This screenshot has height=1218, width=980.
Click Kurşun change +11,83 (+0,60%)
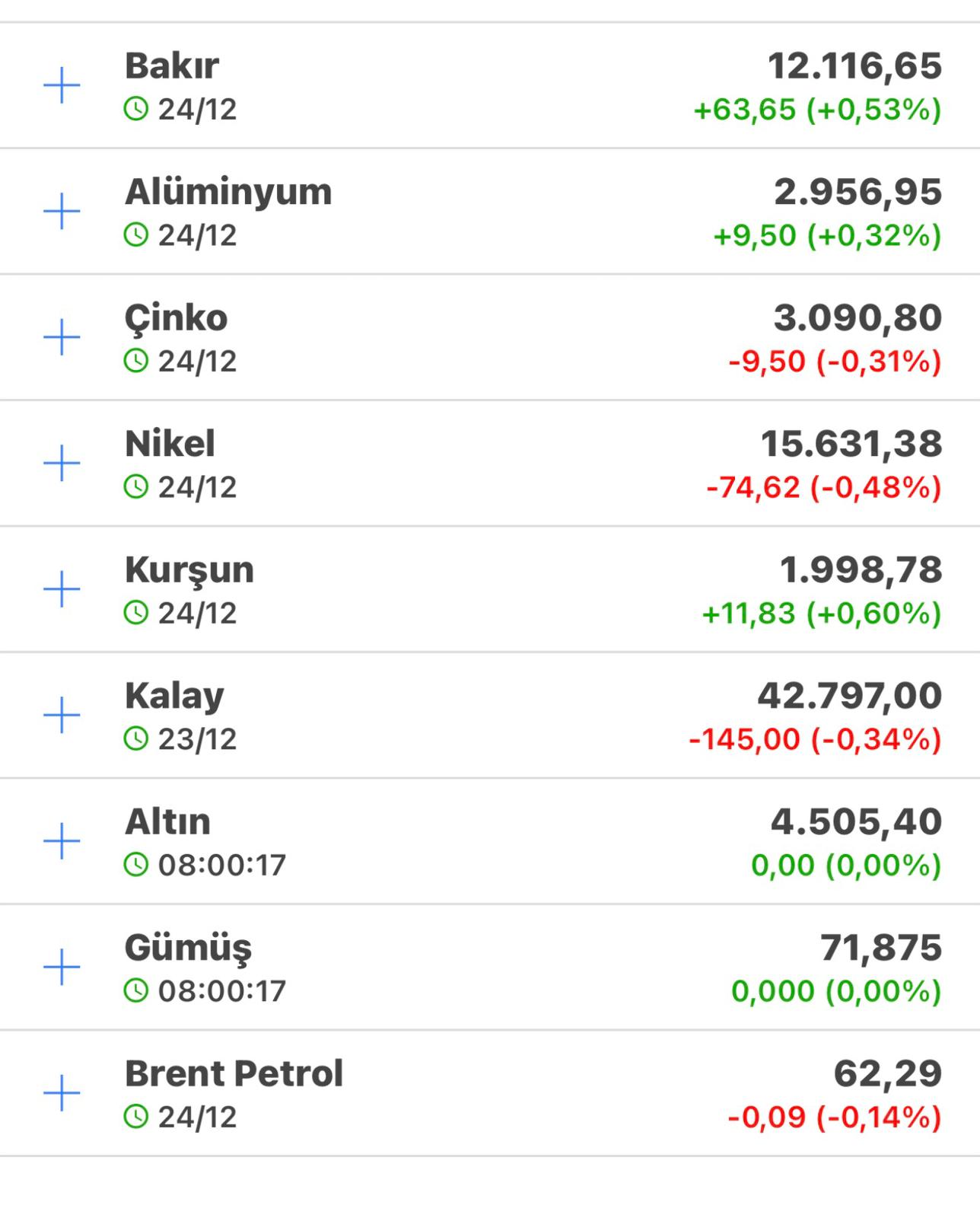coord(821,614)
